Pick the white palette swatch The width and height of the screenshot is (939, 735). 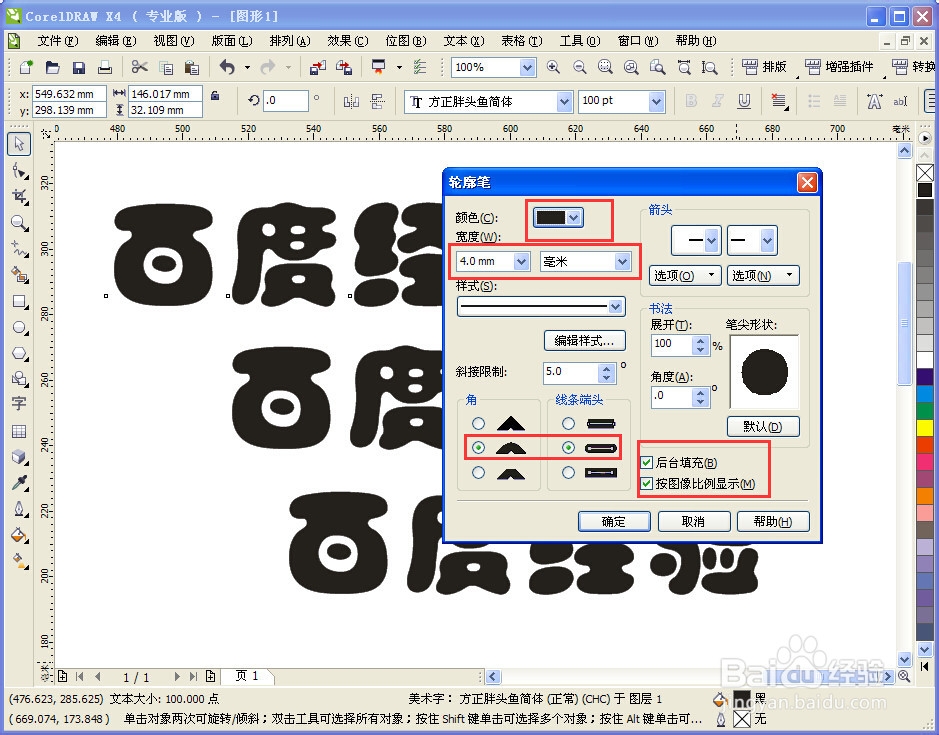pyautogui.click(x=925, y=360)
